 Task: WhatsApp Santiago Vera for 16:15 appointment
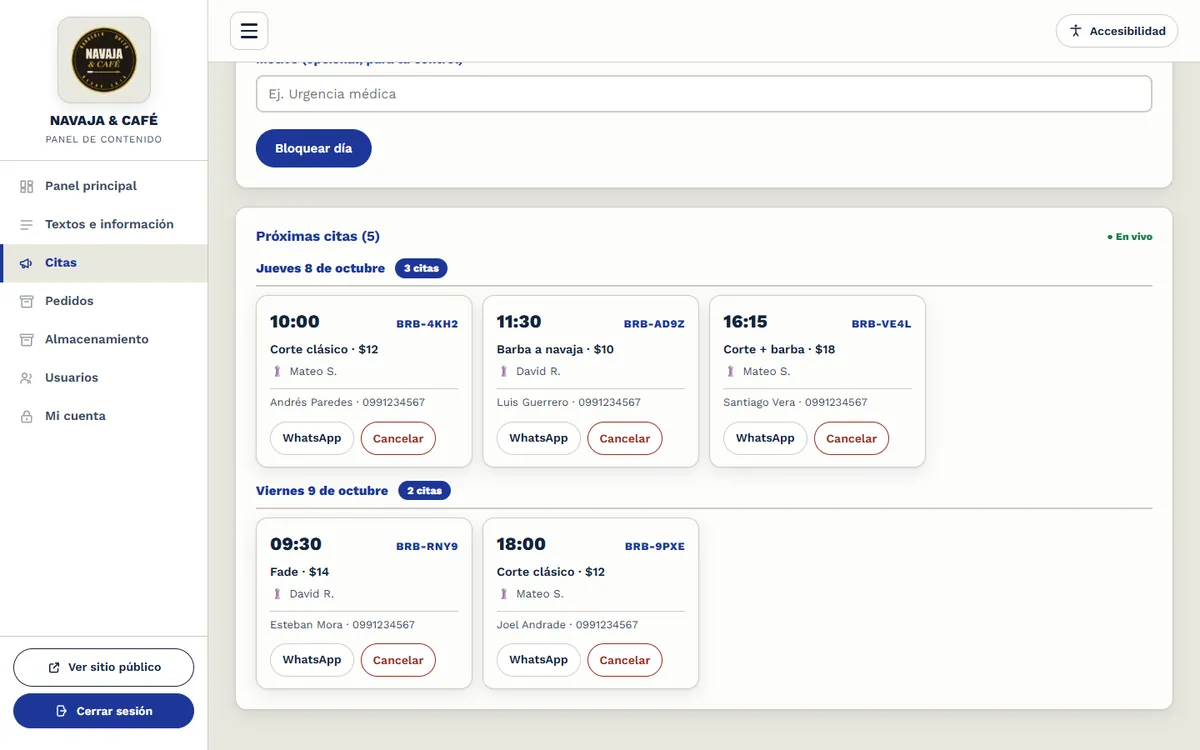[x=765, y=438]
